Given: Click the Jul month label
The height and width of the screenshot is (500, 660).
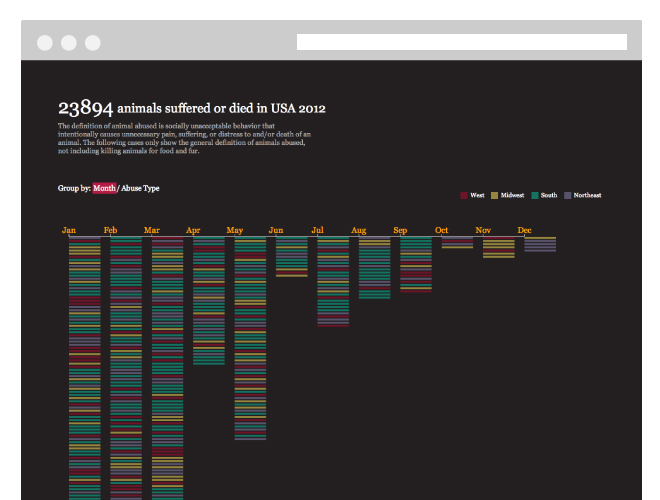Looking at the screenshot, I should pyautogui.click(x=317, y=230).
